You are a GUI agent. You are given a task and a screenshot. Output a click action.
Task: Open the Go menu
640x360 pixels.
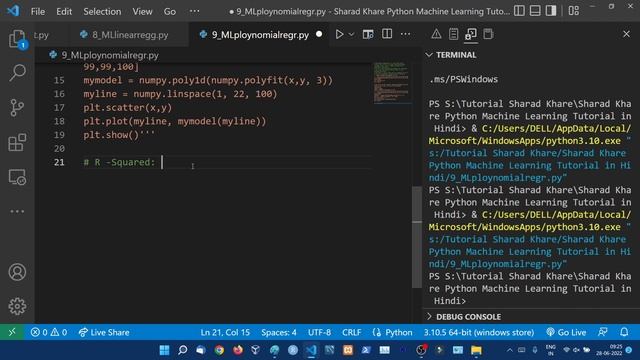point(170,11)
